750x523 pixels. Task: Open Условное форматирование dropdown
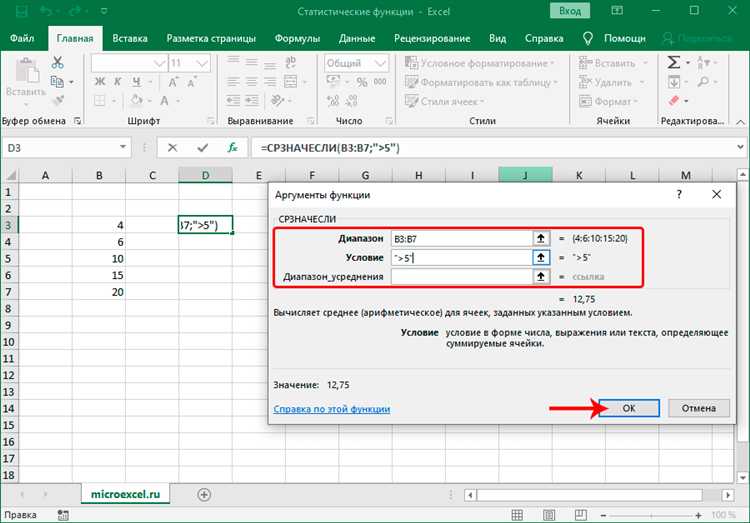coord(479,63)
